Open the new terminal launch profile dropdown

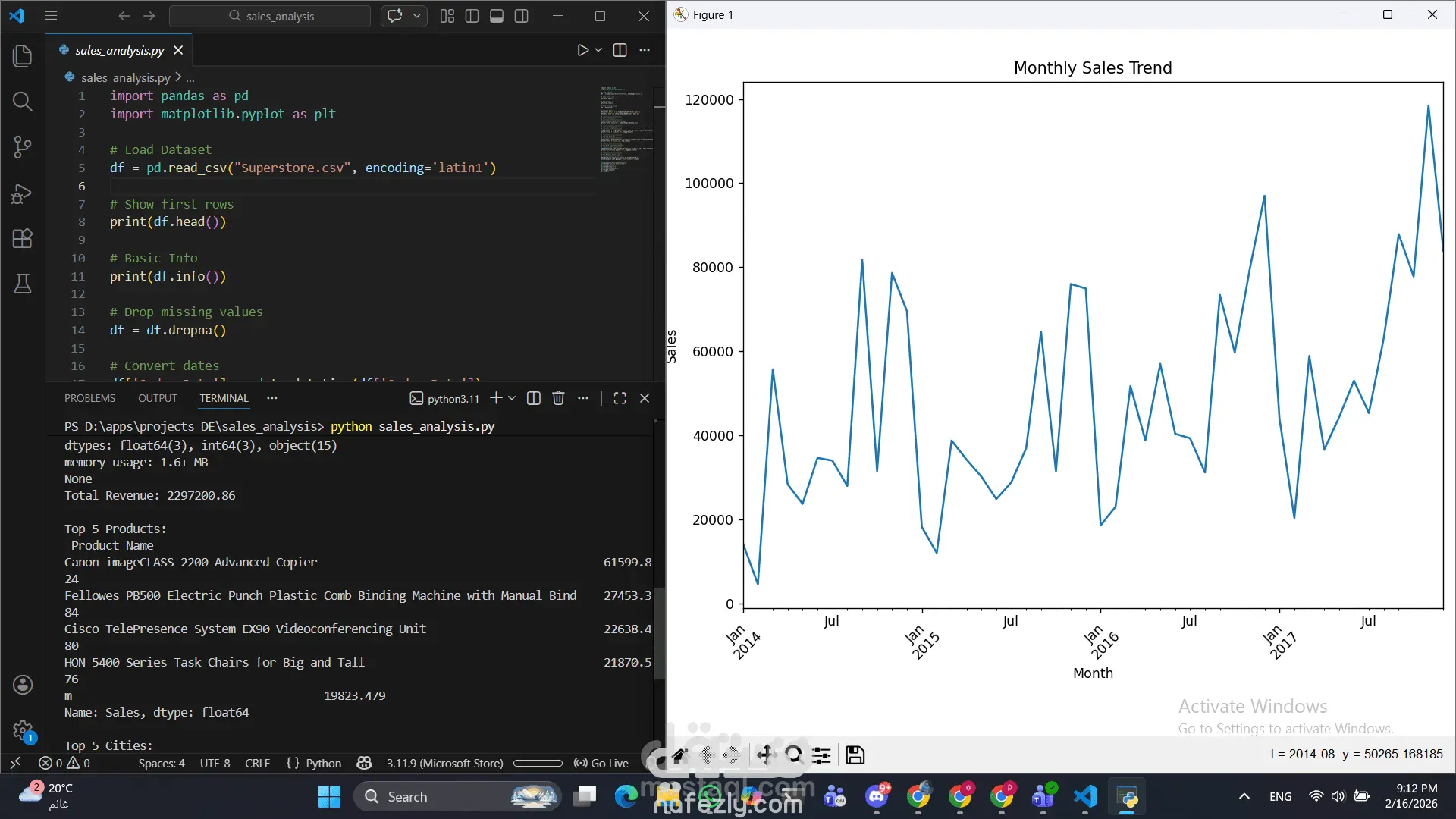pyautogui.click(x=512, y=398)
